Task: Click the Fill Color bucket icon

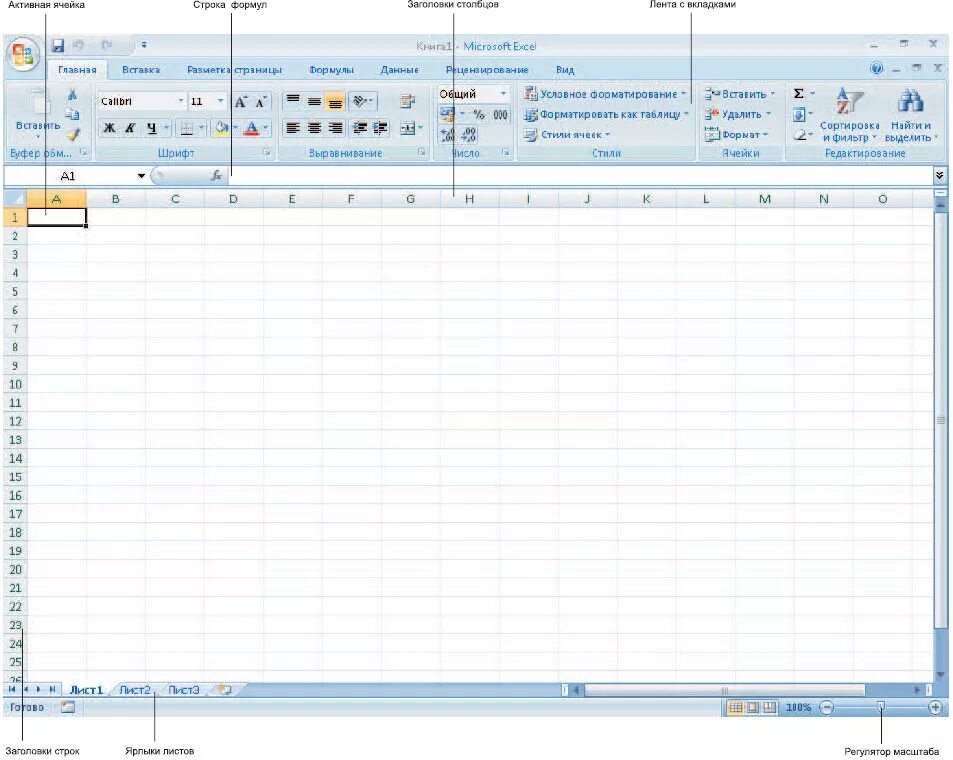Action: pyautogui.click(x=221, y=128)
